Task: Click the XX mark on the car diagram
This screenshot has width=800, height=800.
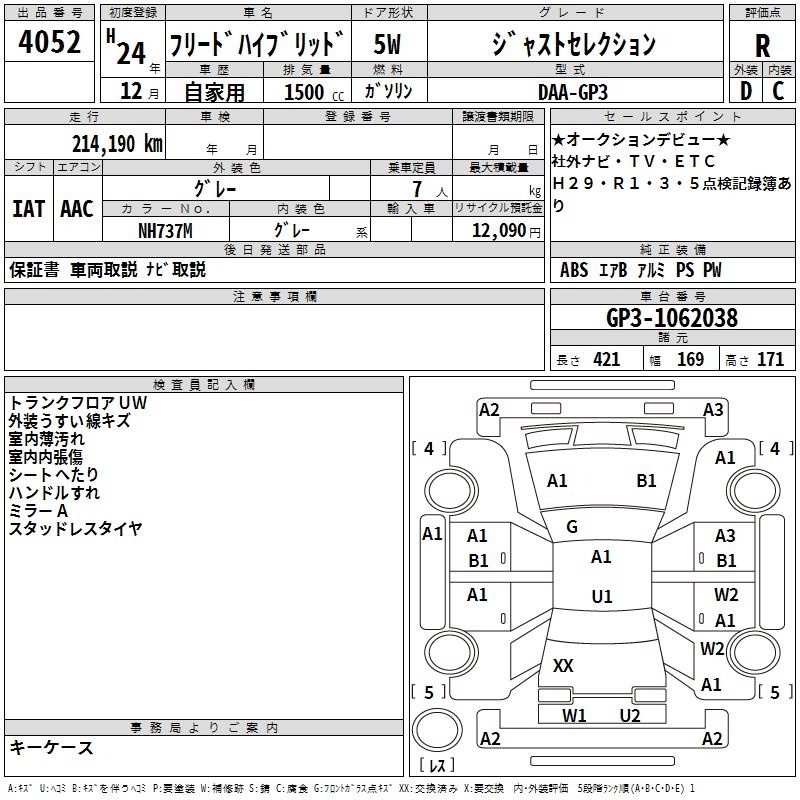Action: pos(563,666)
